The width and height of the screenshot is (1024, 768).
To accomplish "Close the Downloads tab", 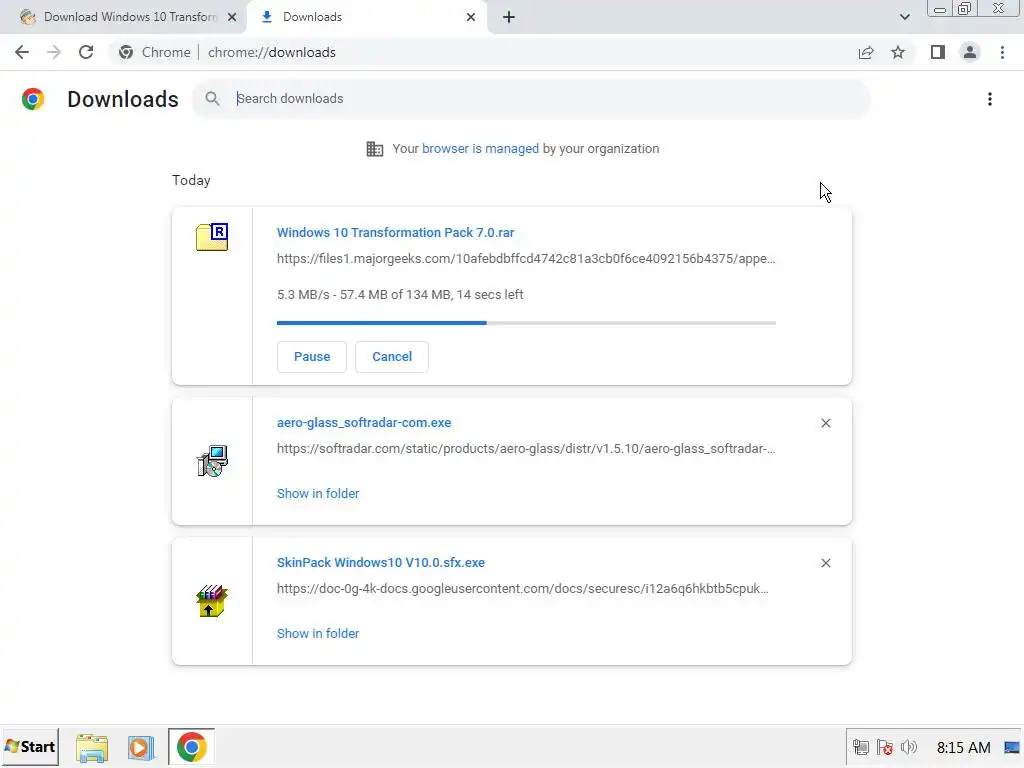I will pyautogui.click(x=471, y=17).
